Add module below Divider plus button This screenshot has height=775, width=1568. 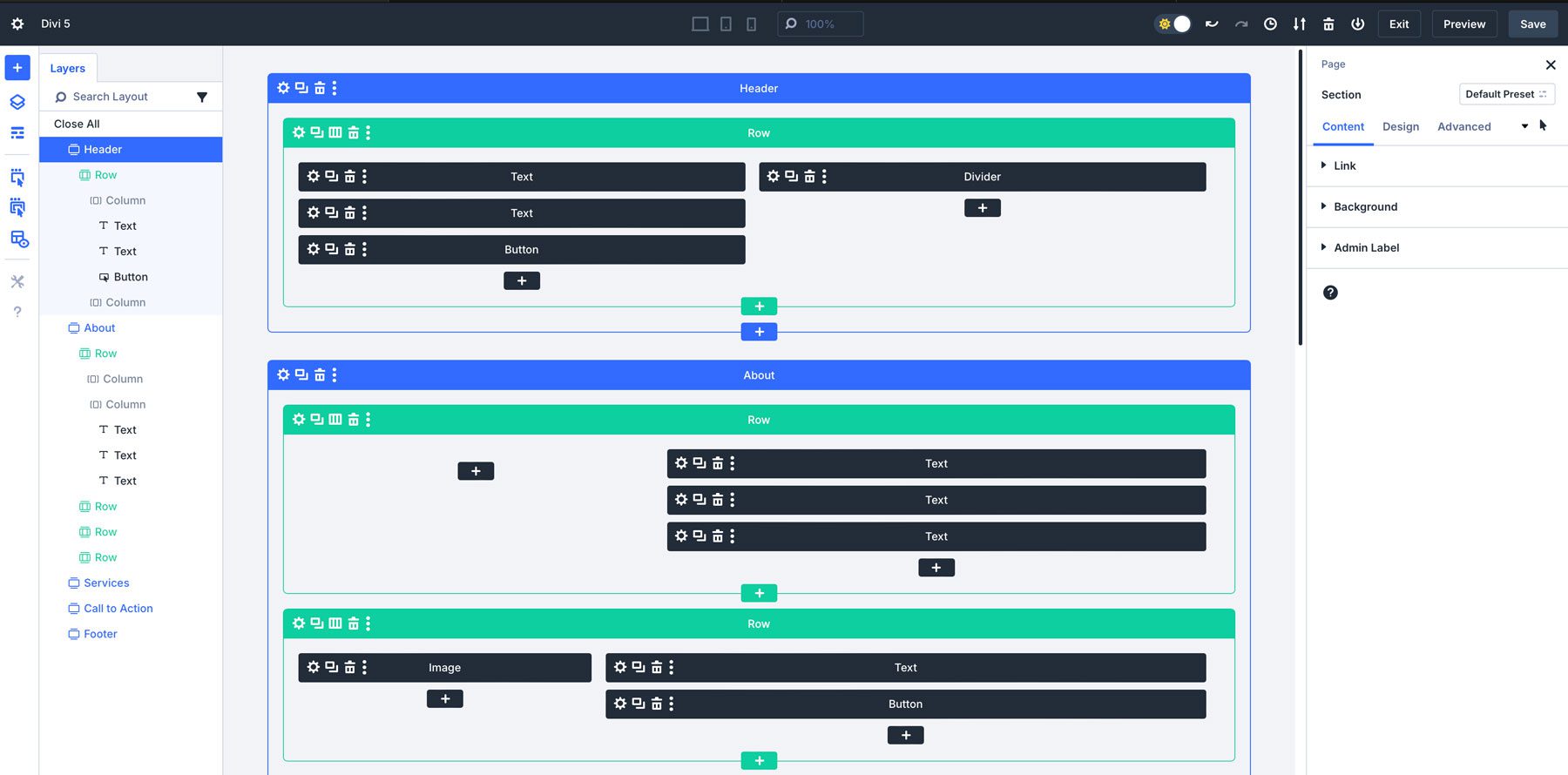(x=983, y=208)
